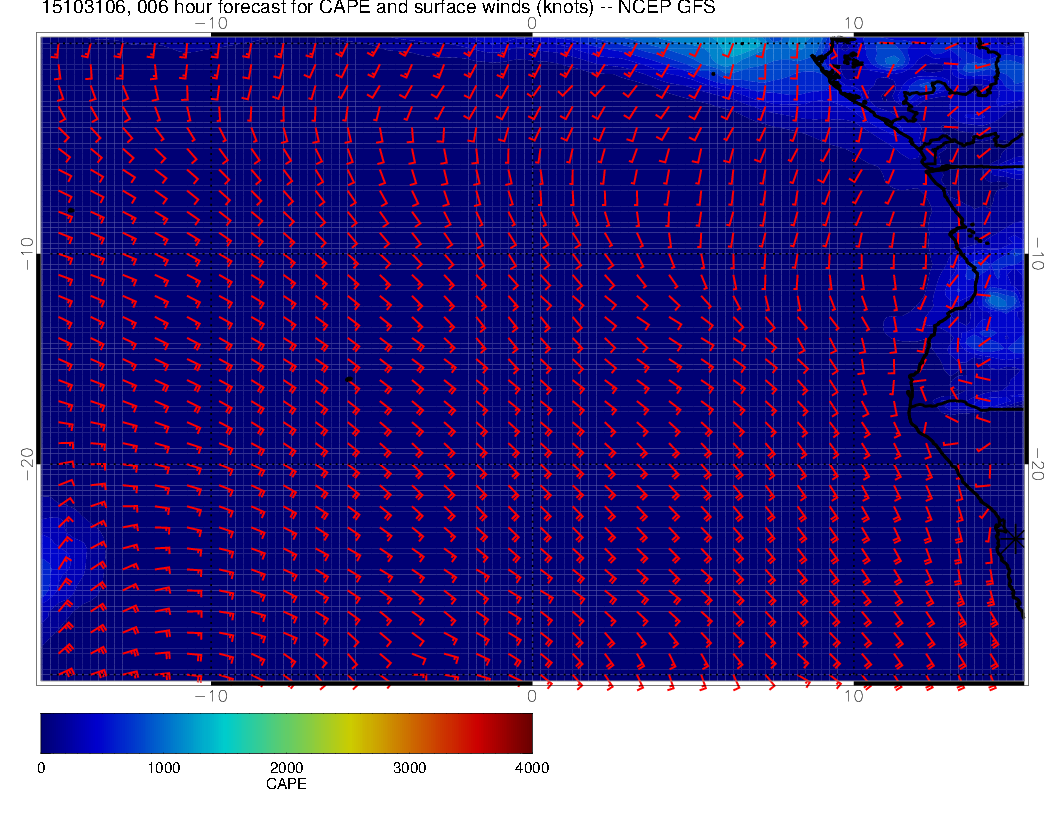
Task: Click the left axis latitude label -10
Action: [x=27, y=254]
